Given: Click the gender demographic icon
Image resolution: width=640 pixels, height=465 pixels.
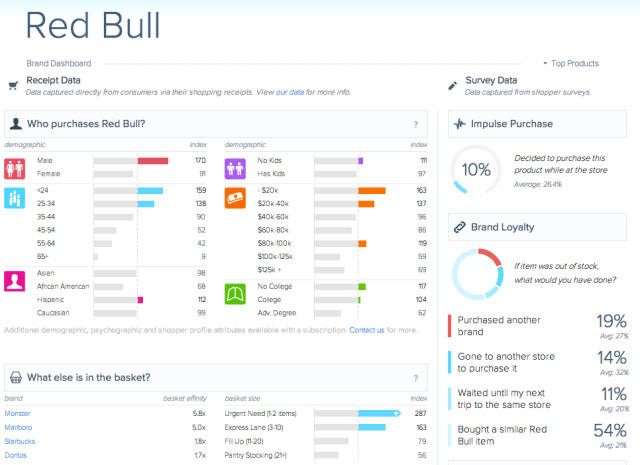Looking at the screenshot, I should tap(18, 166).
